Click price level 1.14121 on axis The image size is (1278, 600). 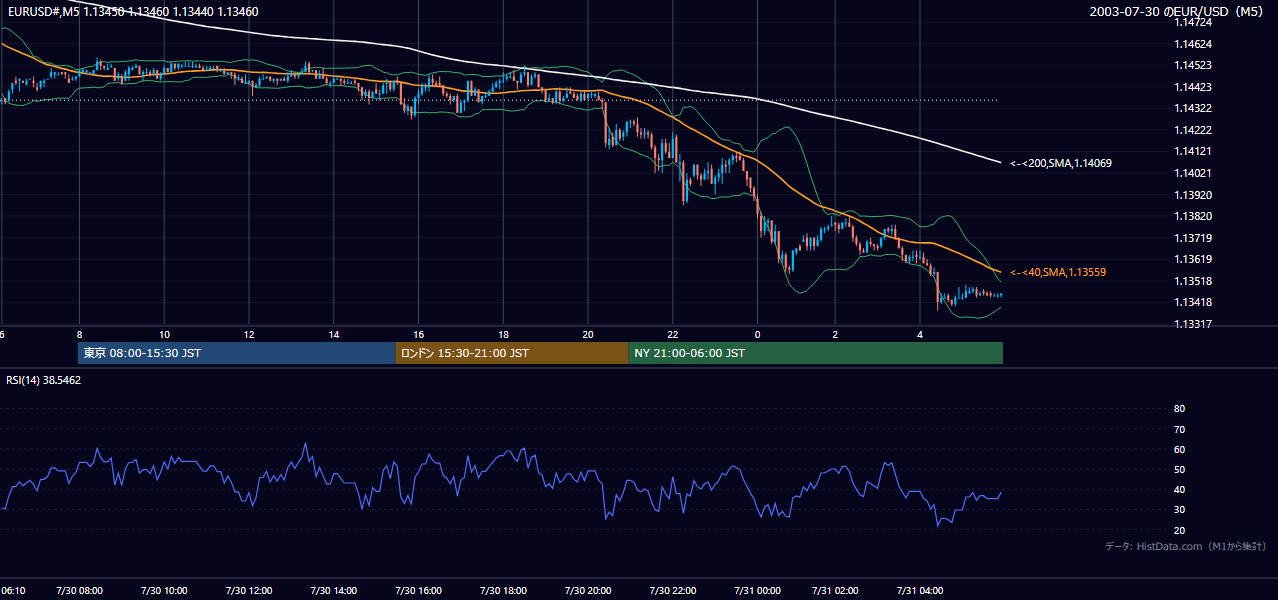[x=1192, y=151]
